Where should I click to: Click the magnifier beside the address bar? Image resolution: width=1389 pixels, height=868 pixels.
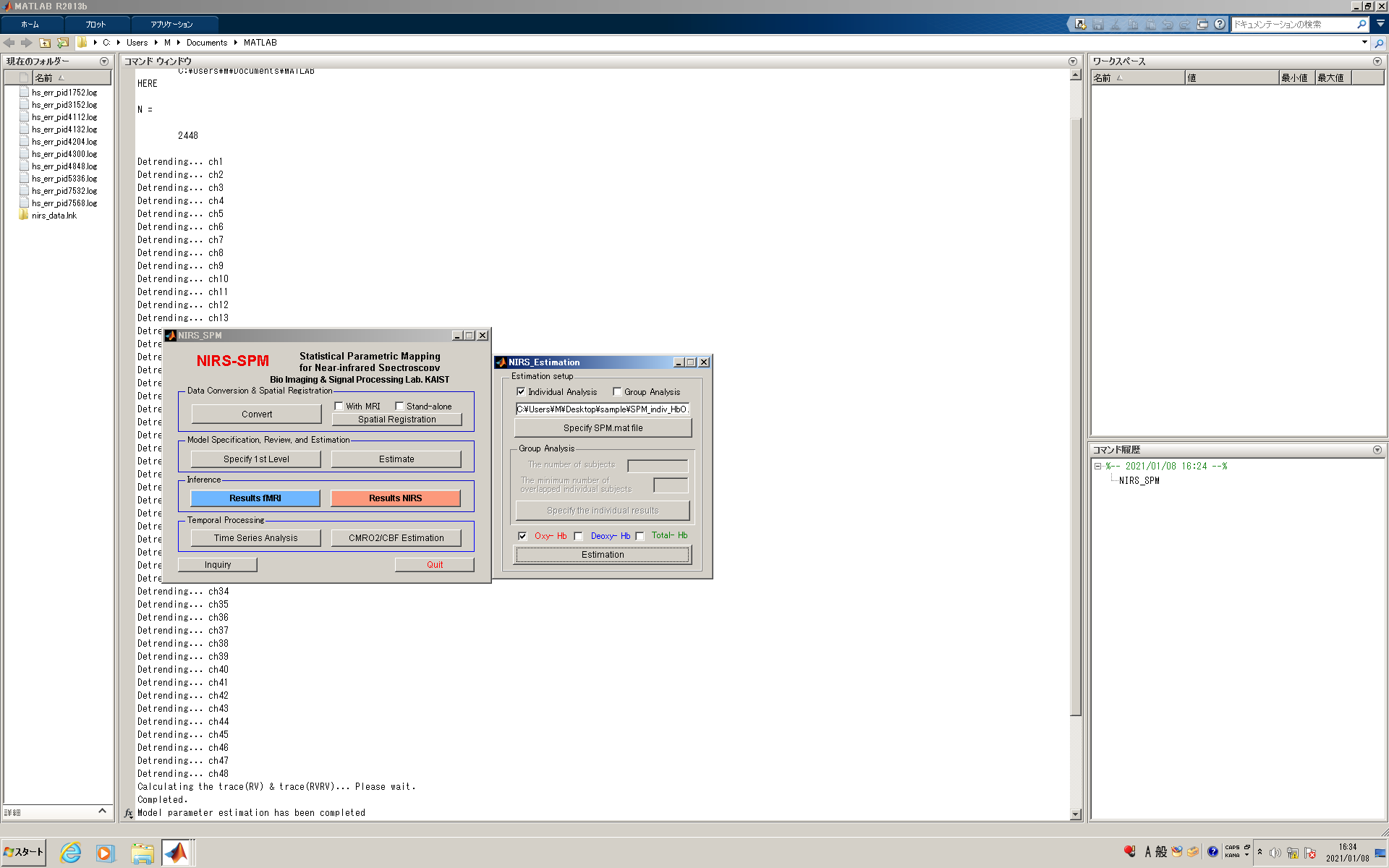pyautogui.click(x=1379, y=43)
